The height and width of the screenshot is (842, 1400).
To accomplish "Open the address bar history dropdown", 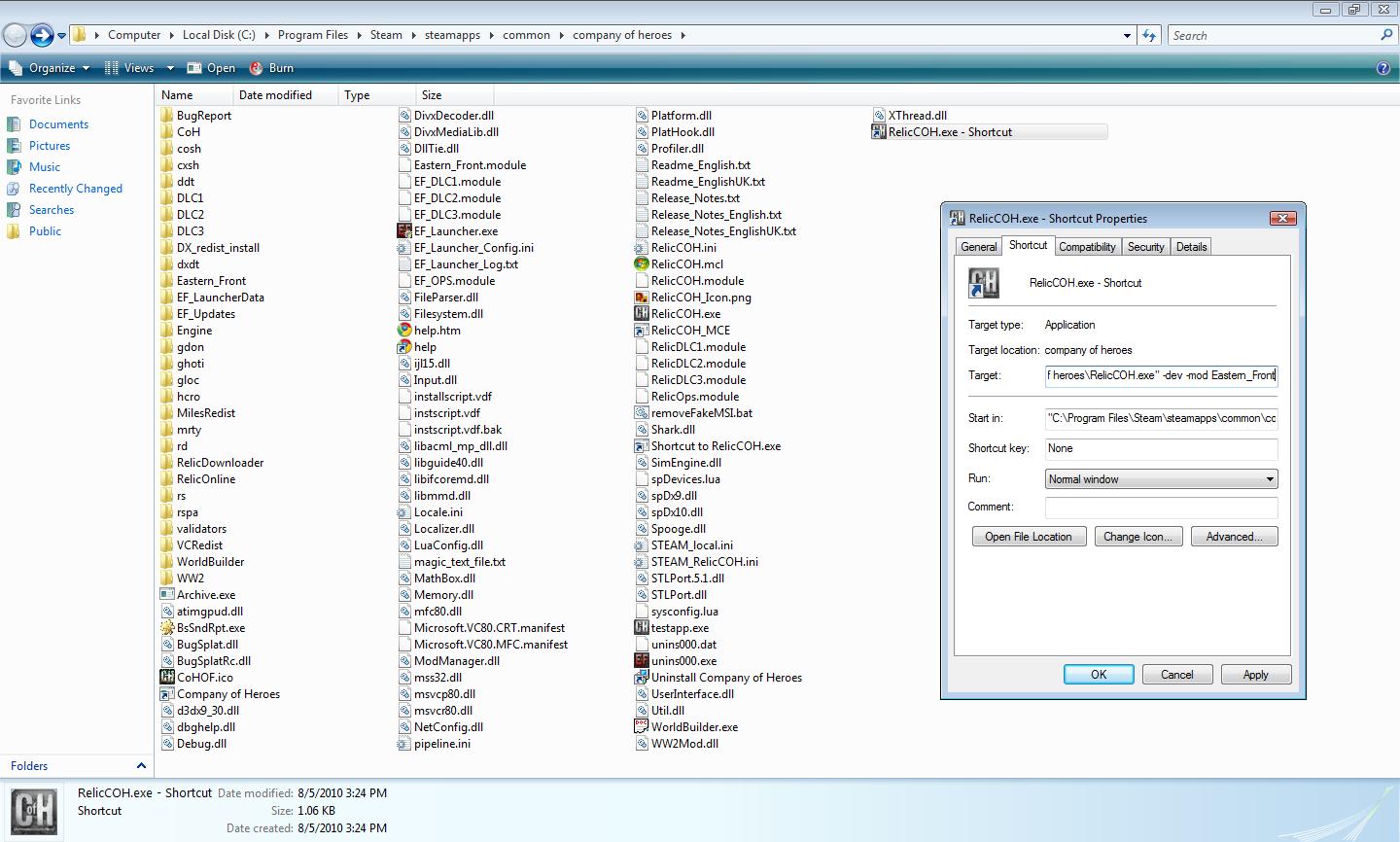I will 1127,36.
